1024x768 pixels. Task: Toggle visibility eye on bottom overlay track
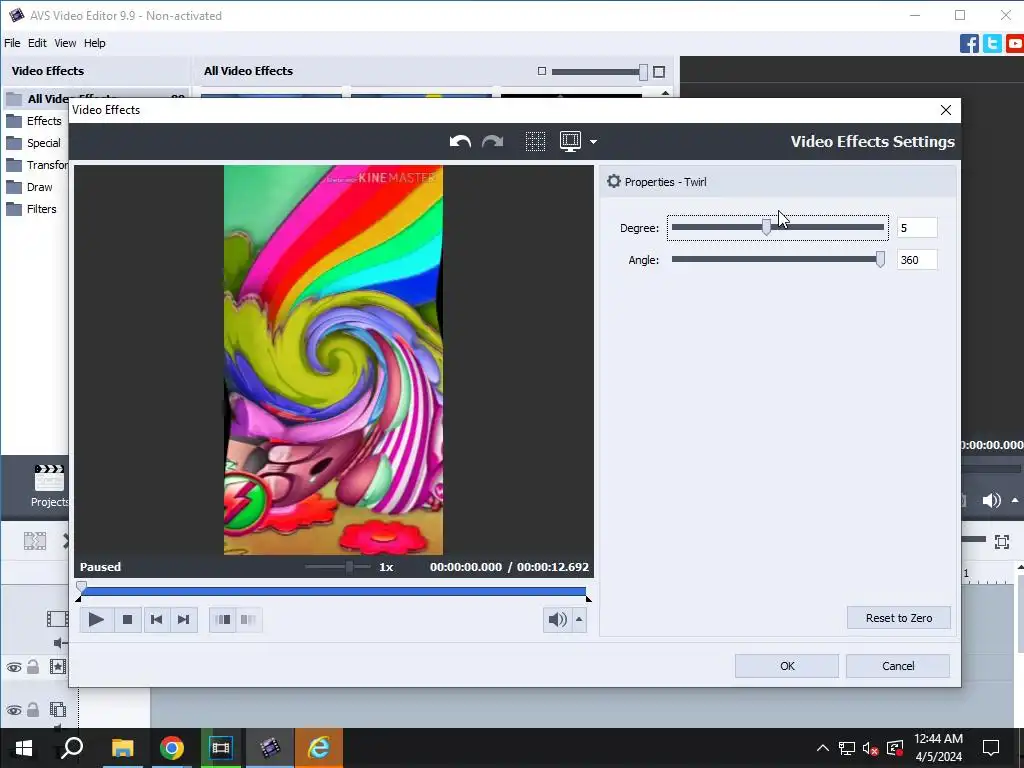tap(14, 711)
